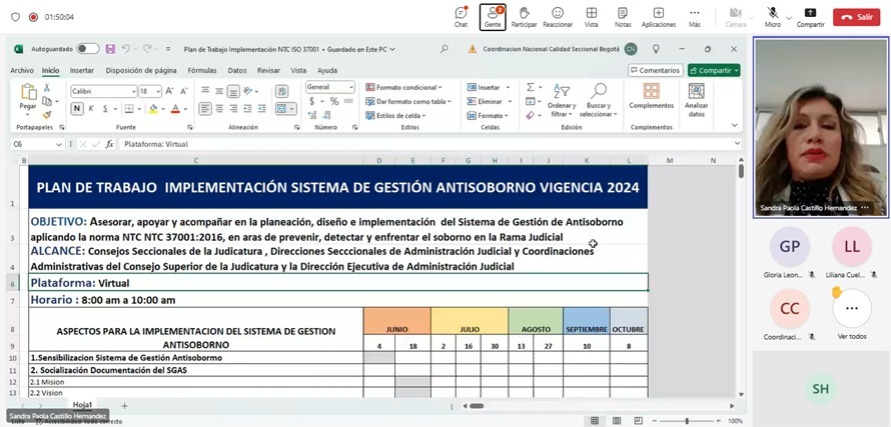Viewport: 891px width, 427px height.
Task: Align text to the right
Action: pyautogui.click(x=234, y=108)
